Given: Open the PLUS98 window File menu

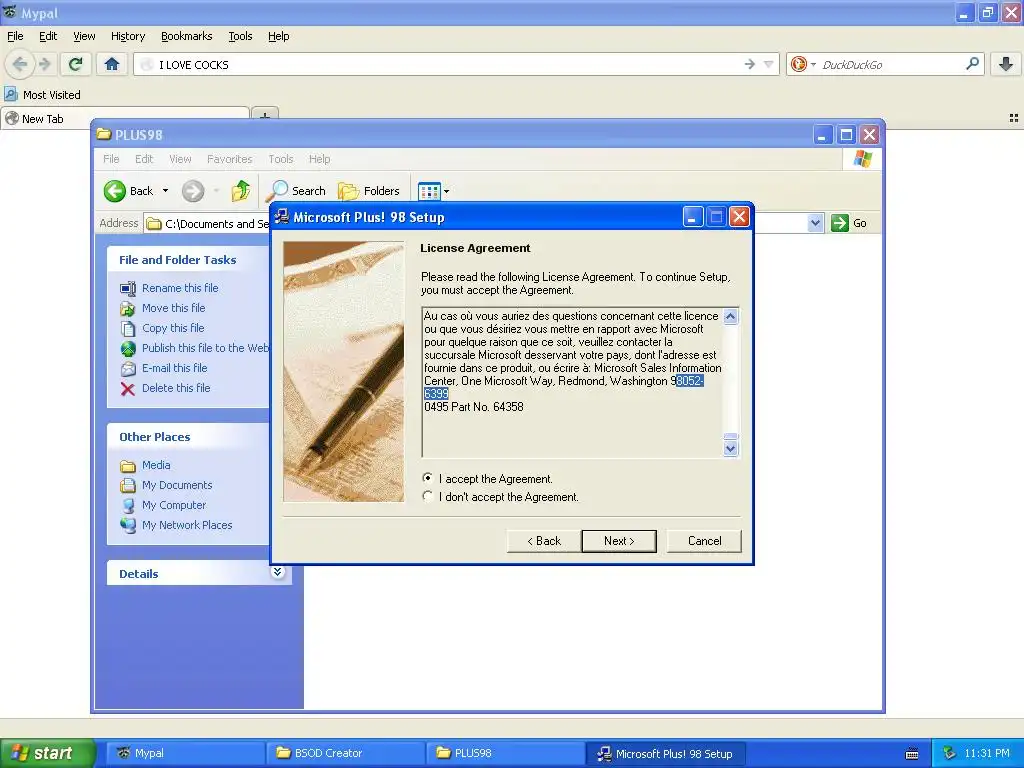Looking at the screenshot, I should tap(111, 159).
